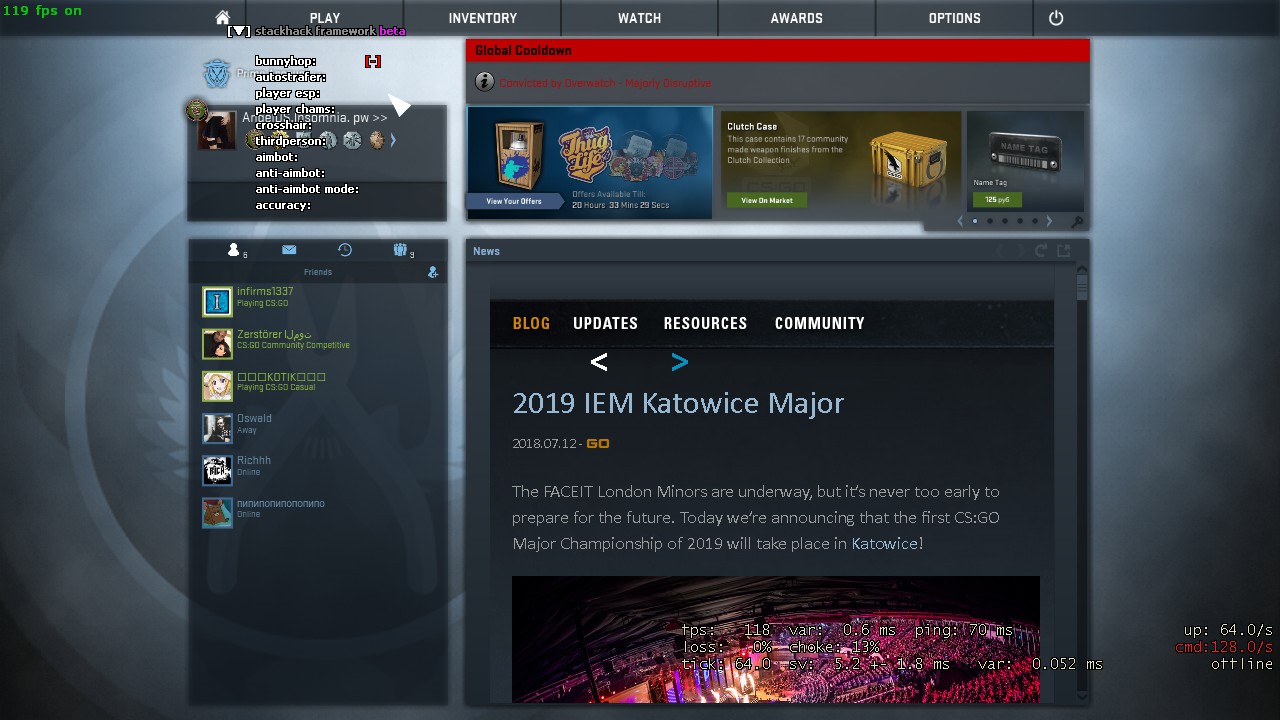
Task: Go to next store page arrow
Action: pos(1049,221)
